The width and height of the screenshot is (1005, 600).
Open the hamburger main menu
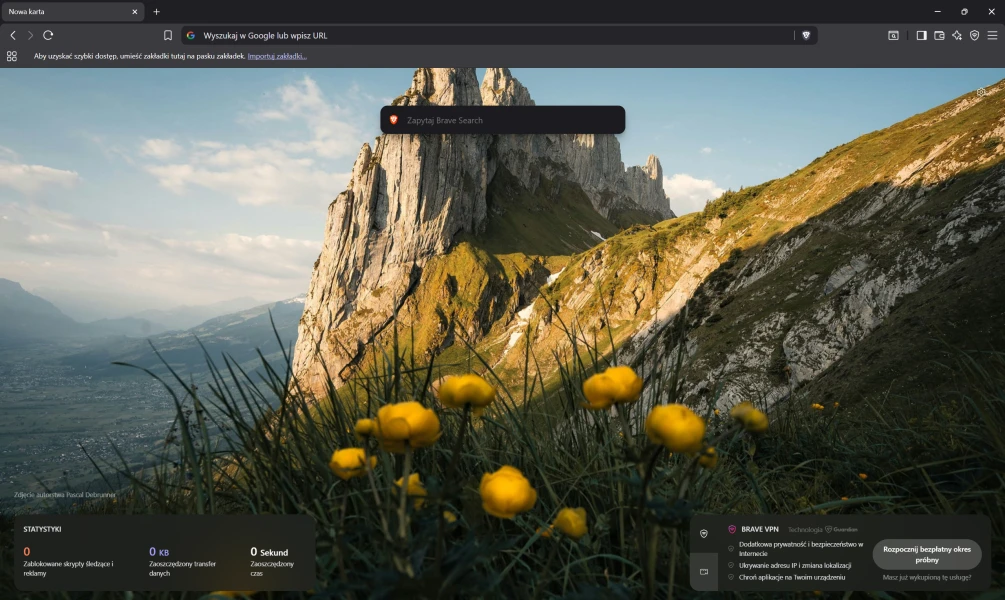pos(992,35)
